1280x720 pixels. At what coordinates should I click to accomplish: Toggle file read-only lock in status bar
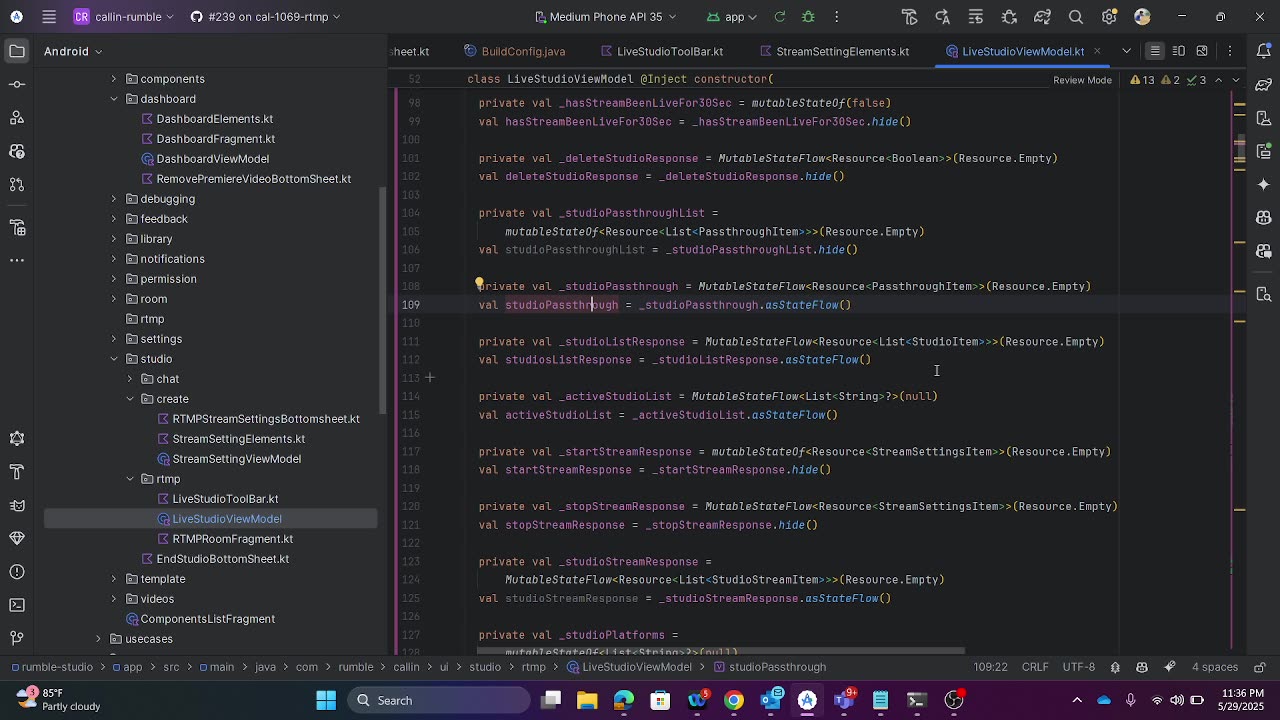pyautogui.click(x=1260, y=667)
